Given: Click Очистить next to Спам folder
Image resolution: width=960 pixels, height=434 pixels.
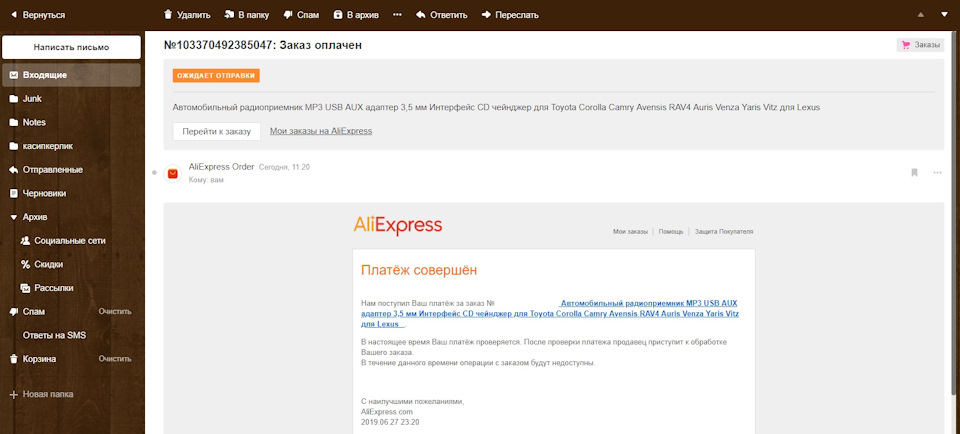Looking at the screenshot, I should pyautogui.click(x=115, y=312).
